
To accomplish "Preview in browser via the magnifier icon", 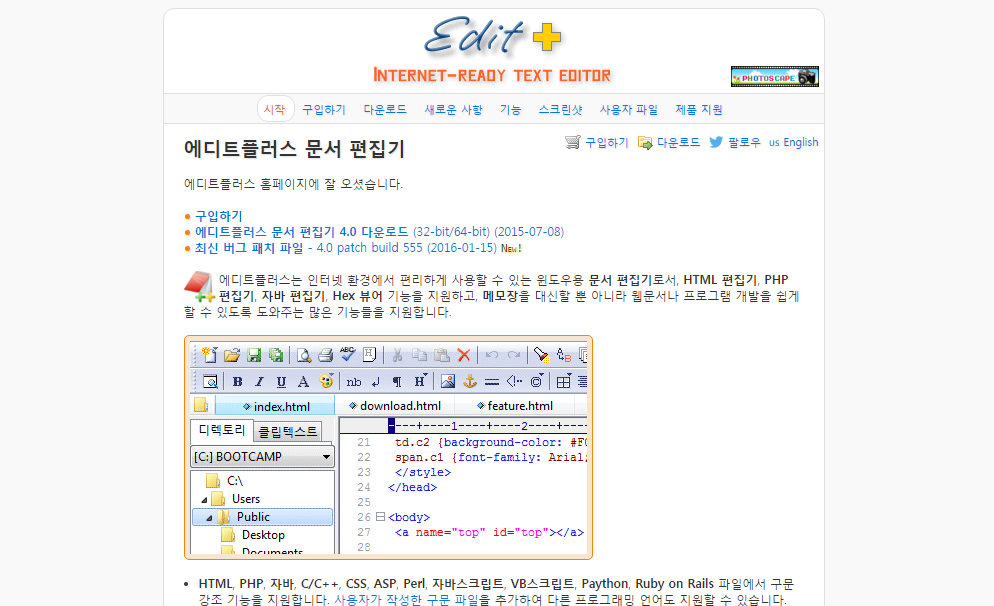I will coord(211,381).
